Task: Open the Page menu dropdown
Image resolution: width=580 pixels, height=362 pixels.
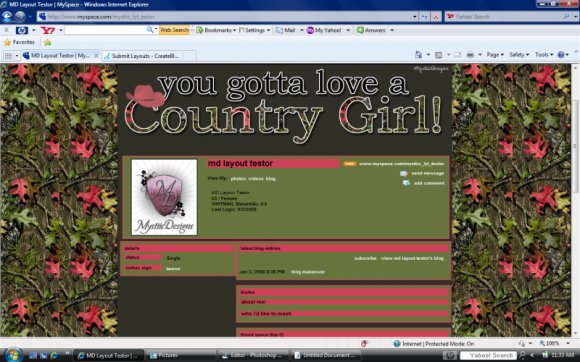Action: [495, 55]
